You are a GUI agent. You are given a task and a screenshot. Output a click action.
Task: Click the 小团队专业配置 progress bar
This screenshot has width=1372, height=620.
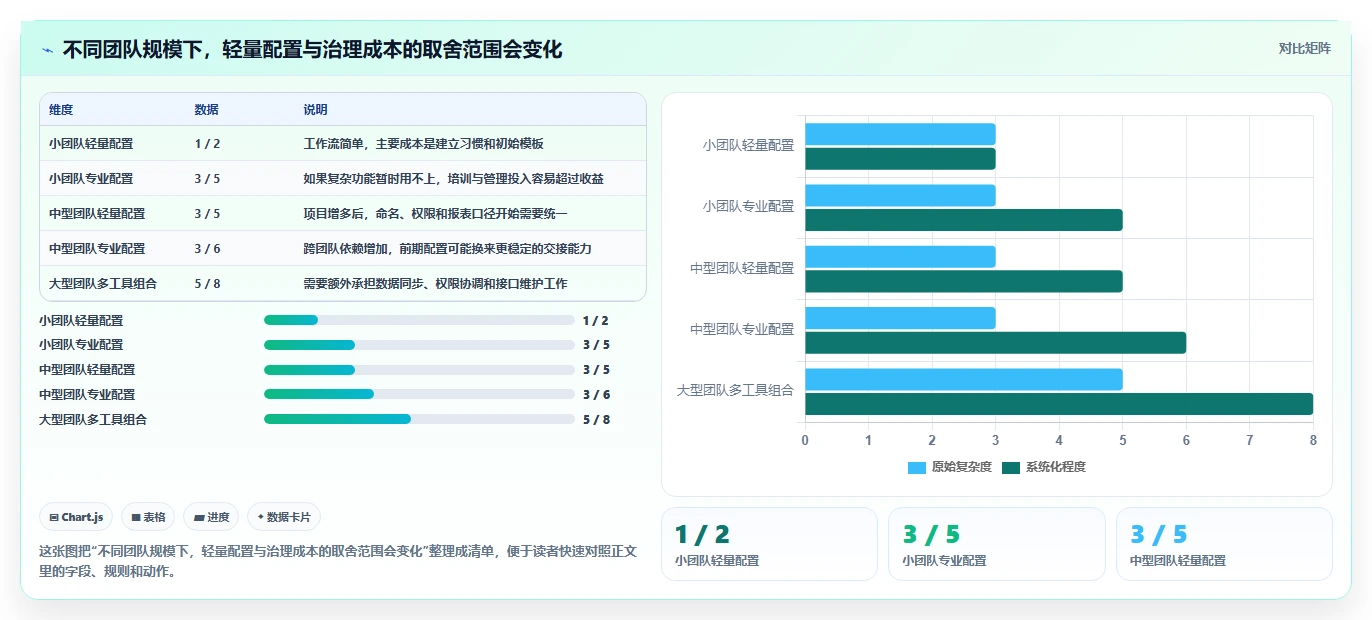point(419,345)
